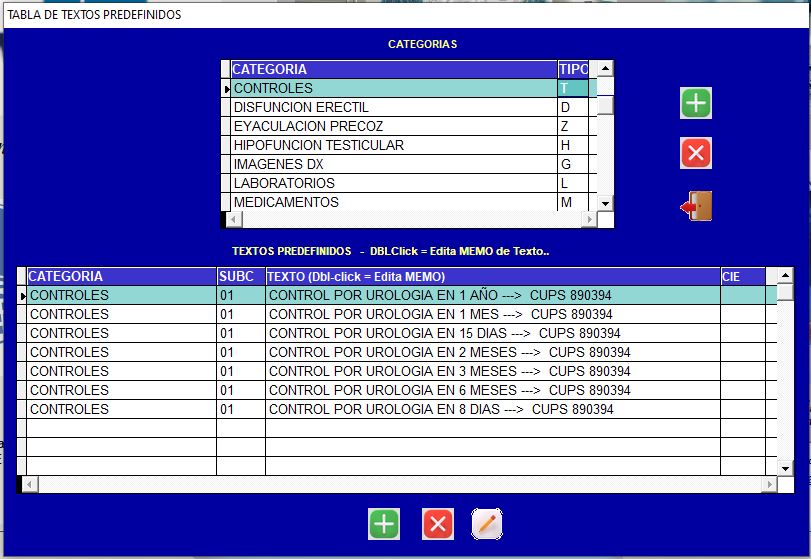Select text CONTROL POR UROLOGIA EN 8 DIAS
Viewport: 811px width, 559px height.
(493, 409)
